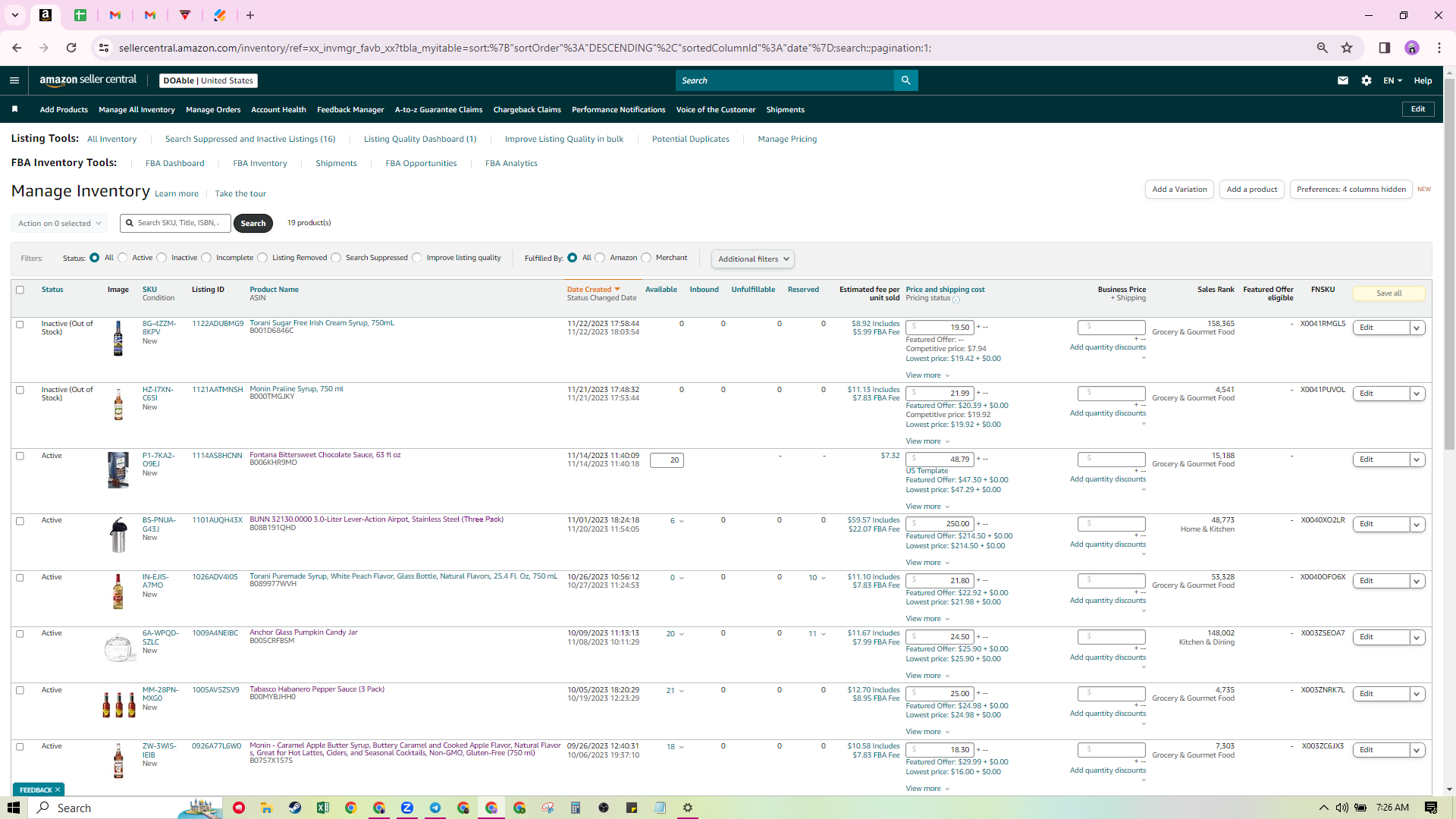Click the price field for Monin Praline Syrup
The width and height of the screenshot is (1456, 819).
[x=940, y=394]
